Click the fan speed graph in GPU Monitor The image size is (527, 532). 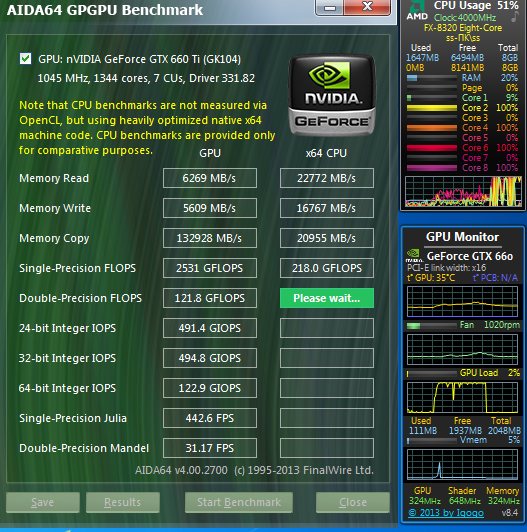(x=463, y=349)
